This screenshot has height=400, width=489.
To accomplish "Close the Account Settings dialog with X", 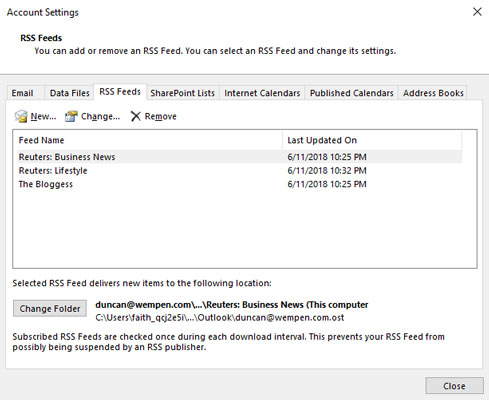I will pos(477,12).
